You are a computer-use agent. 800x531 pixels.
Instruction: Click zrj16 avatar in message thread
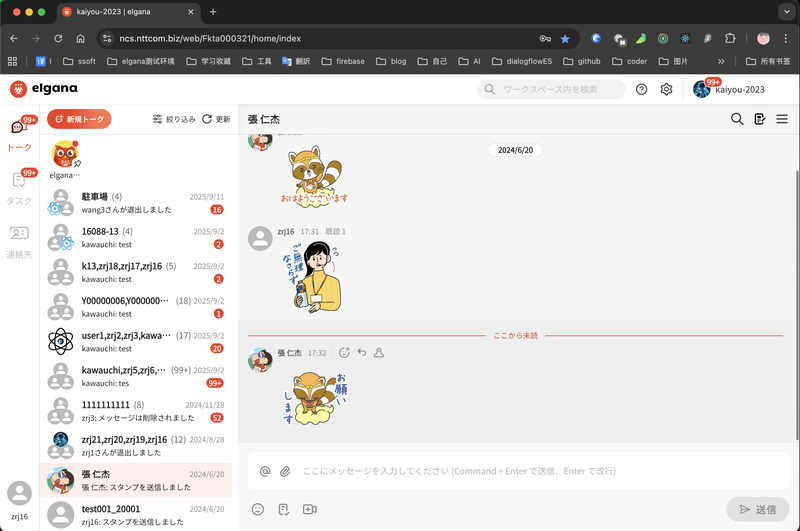[260, 239]
